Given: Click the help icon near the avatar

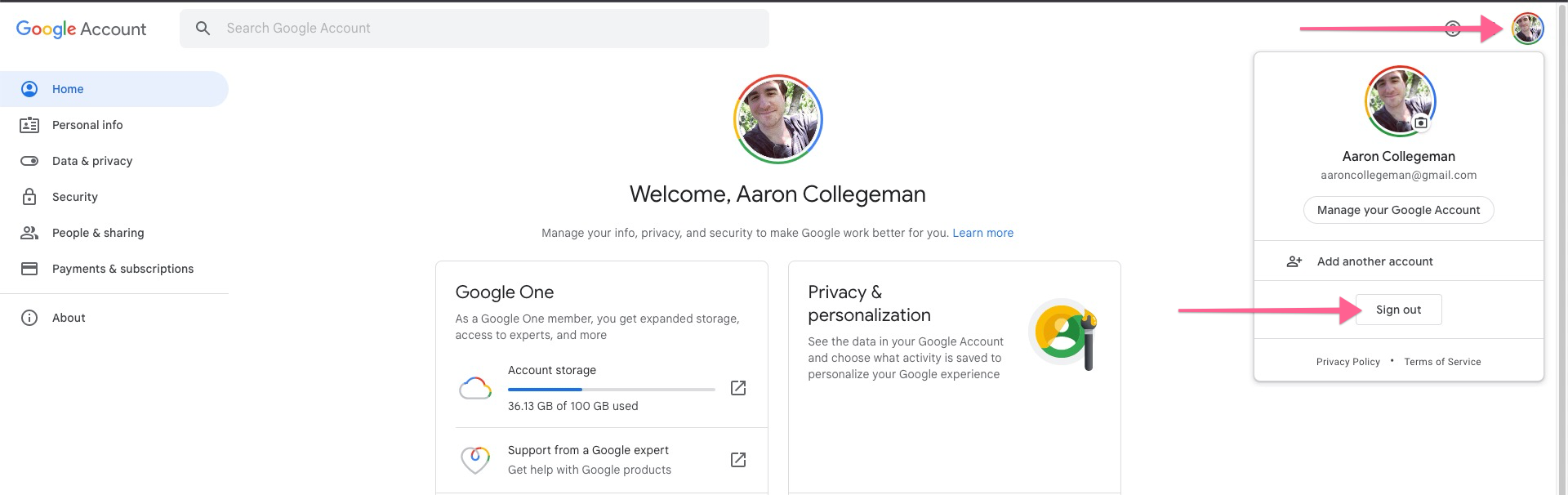Looking at the screenshot, I should click(x=1453, y=29).
